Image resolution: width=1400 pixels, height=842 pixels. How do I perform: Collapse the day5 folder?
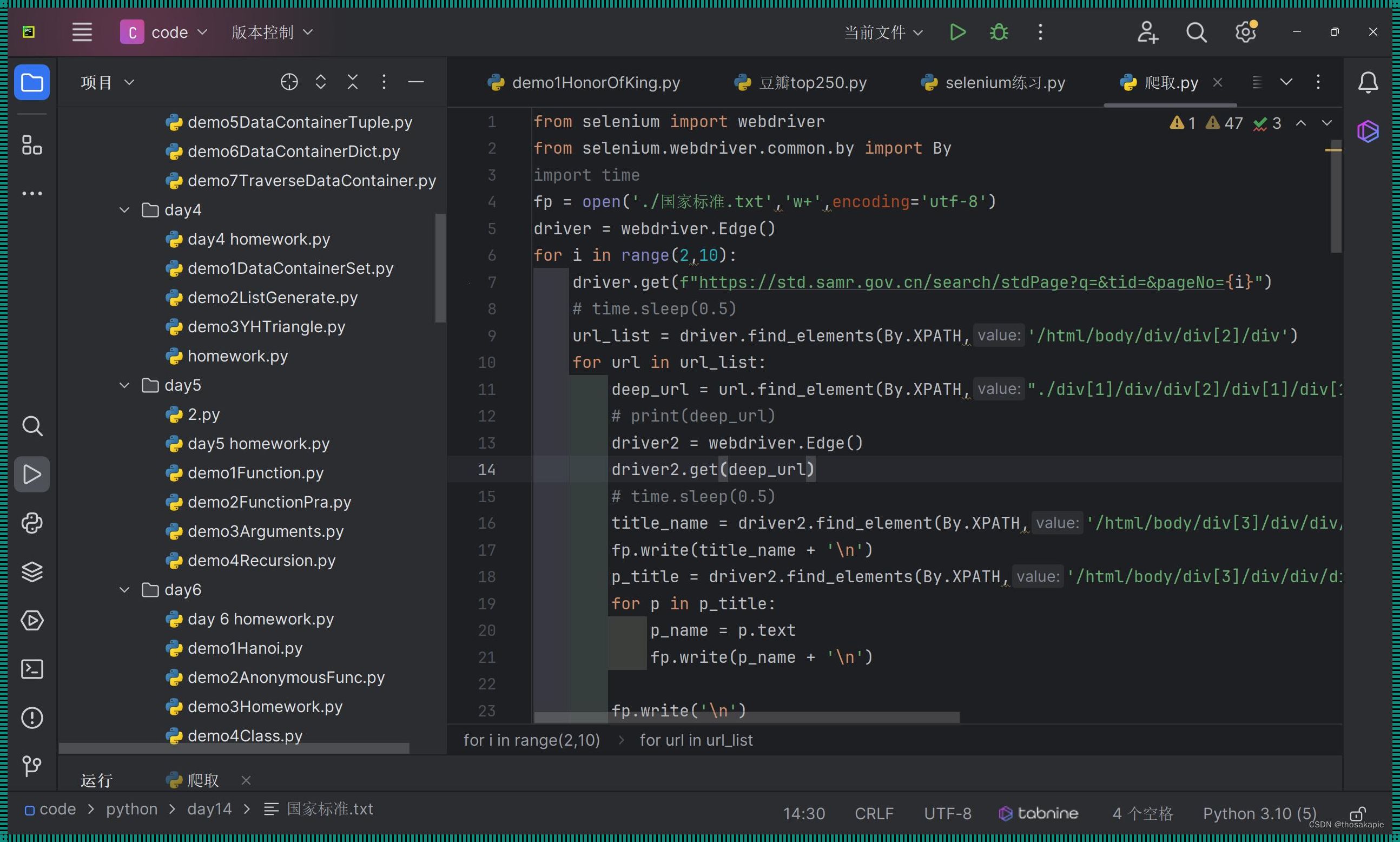point(124,386)
